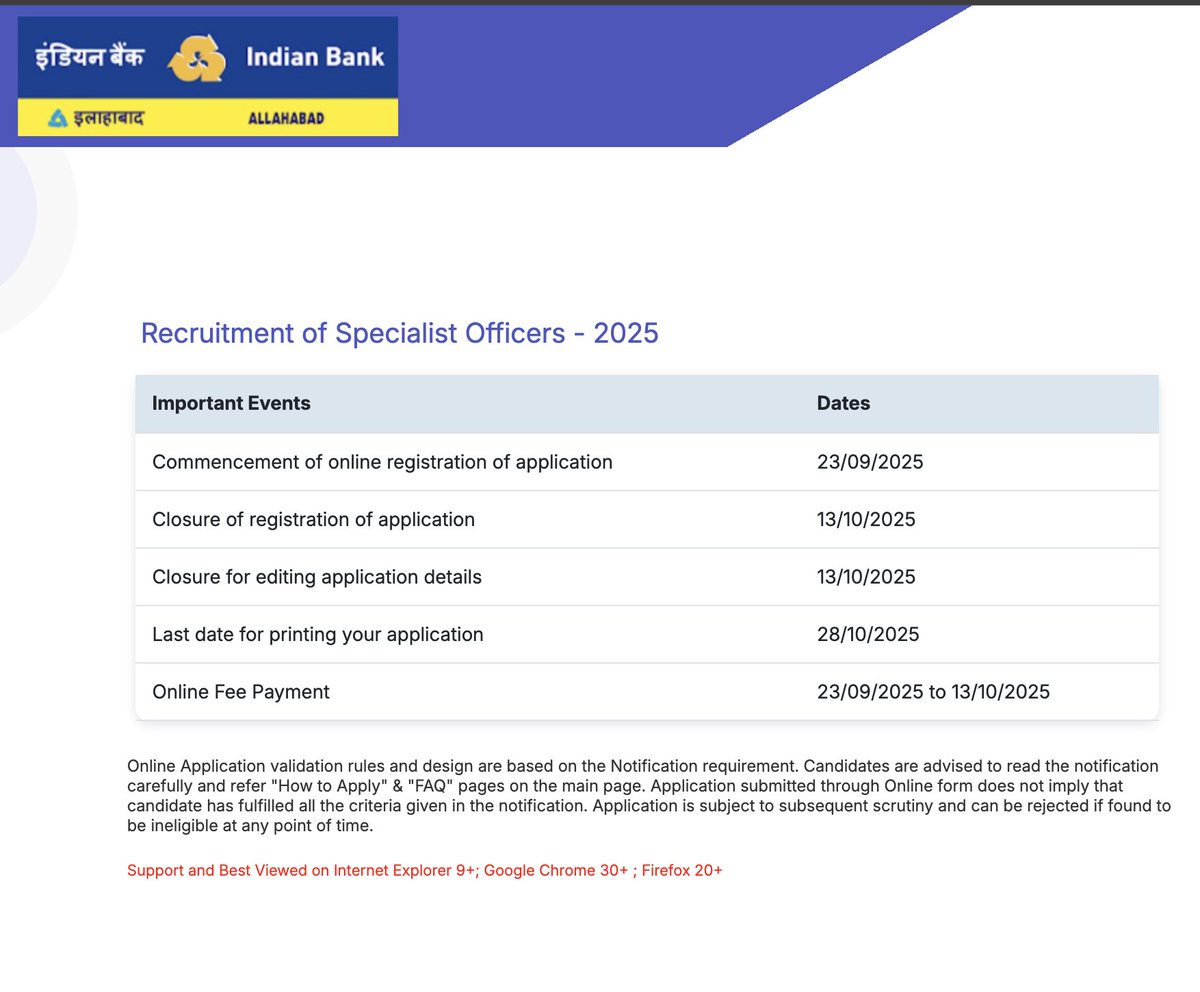Click the Indian Bank emblem icon
This screenshot has width=1200, height=992.
click(198, 59)
